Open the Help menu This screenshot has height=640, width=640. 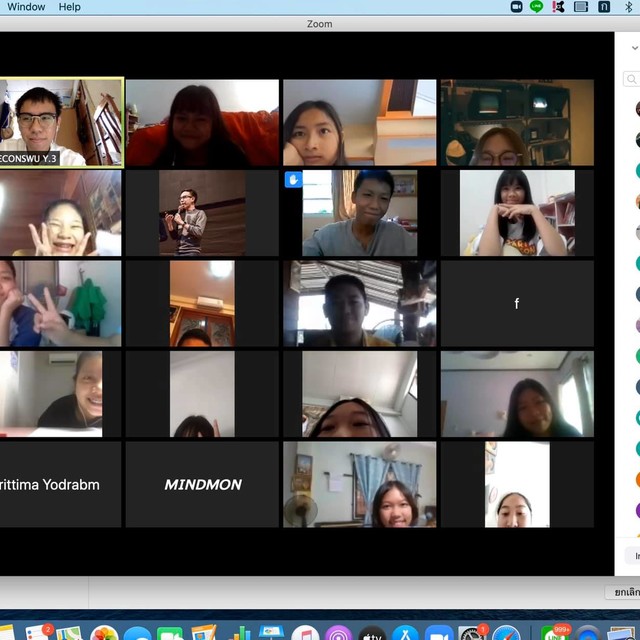pos(69,7)
